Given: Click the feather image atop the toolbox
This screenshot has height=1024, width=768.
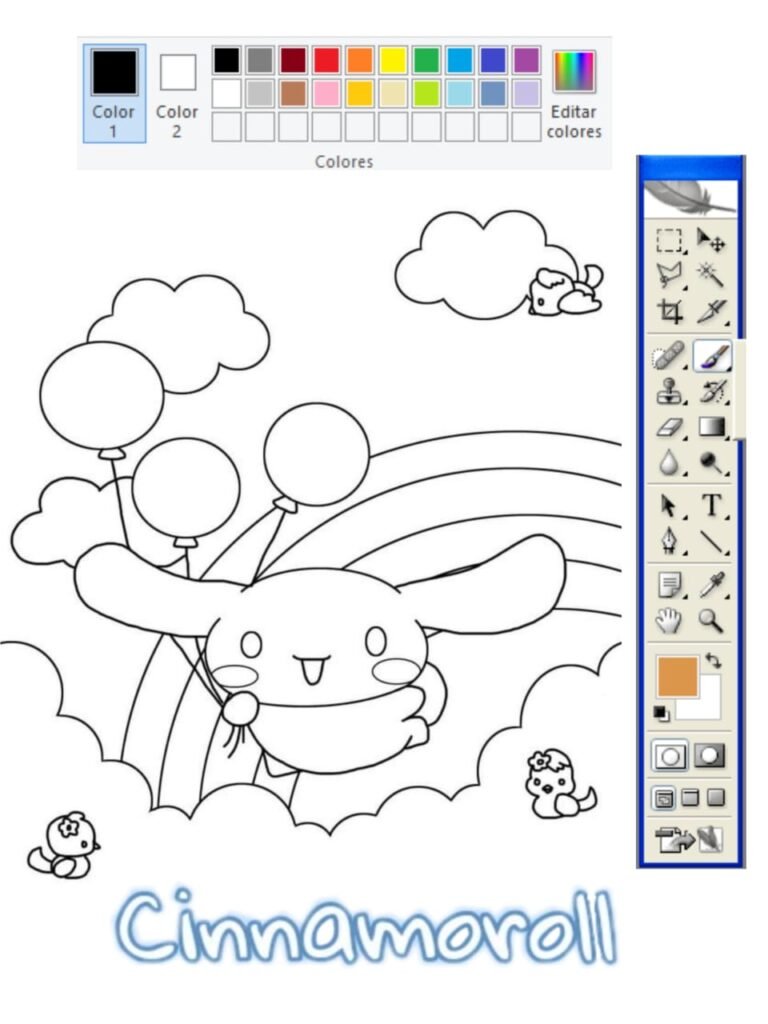Looking at the screenshot, I should [x=691, y=199].
